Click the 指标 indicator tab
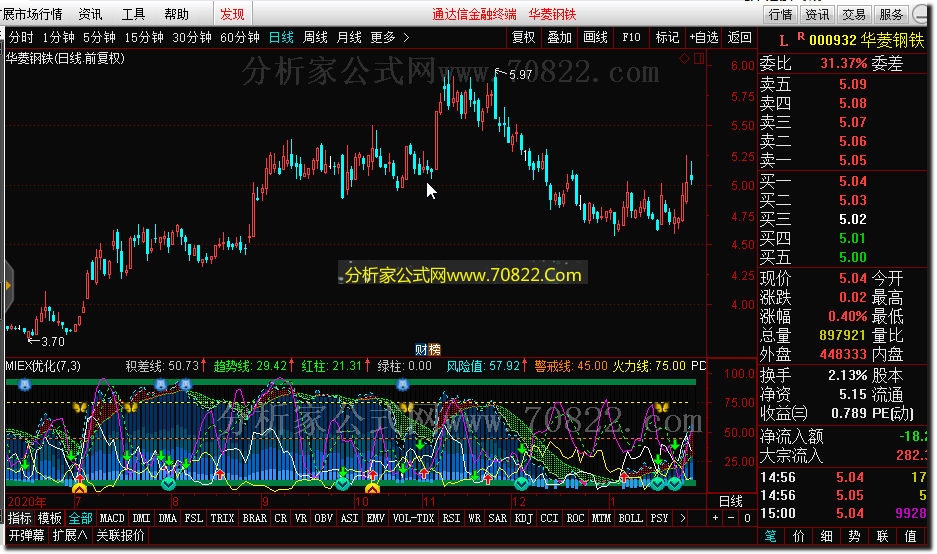The height and width of the screenshot is (554, 937). point(19,518)
